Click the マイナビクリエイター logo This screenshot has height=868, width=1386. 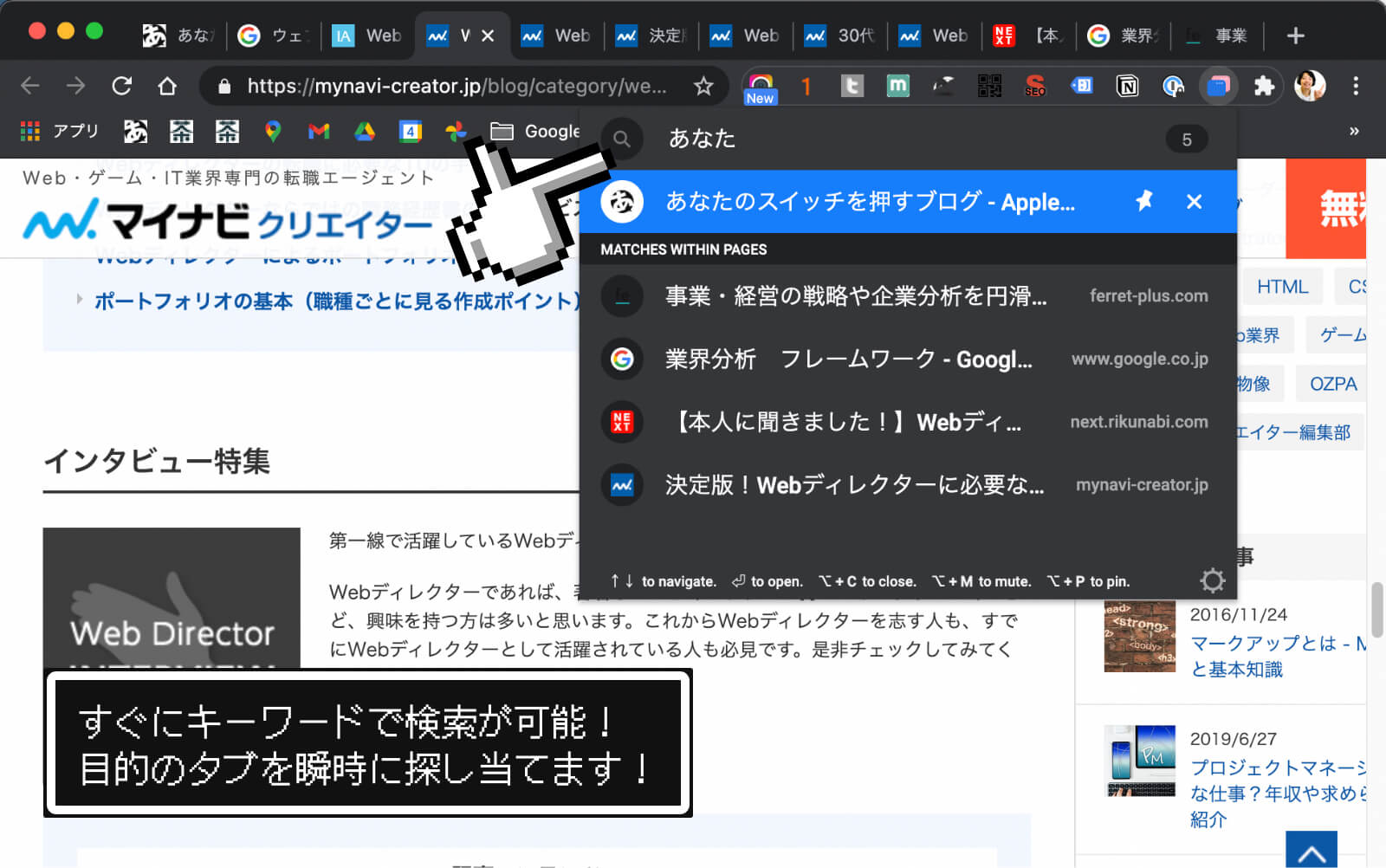227,219
